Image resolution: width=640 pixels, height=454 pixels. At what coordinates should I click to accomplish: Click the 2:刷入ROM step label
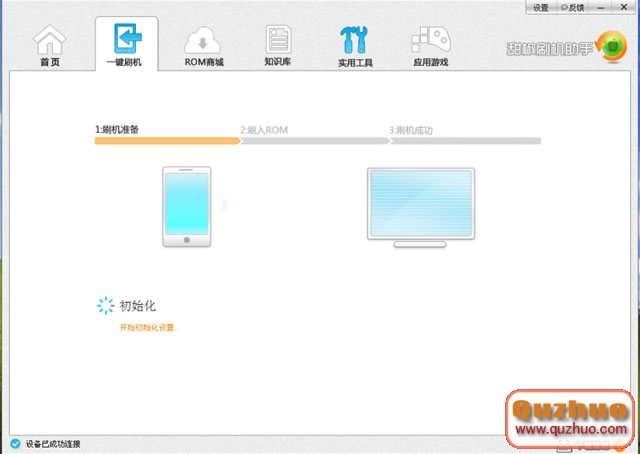[264, 130]
